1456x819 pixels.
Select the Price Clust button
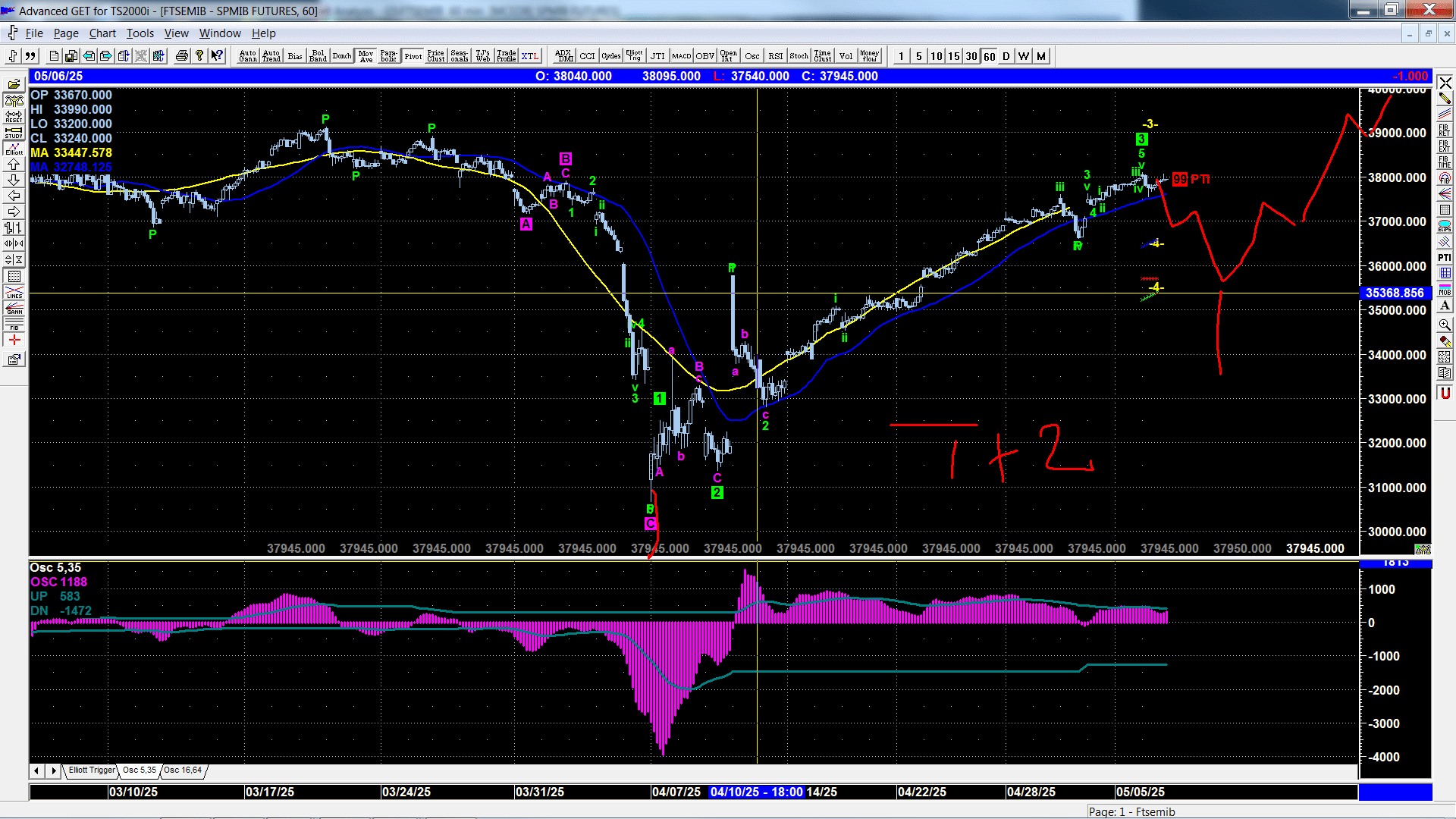click(x=436, y=56)
